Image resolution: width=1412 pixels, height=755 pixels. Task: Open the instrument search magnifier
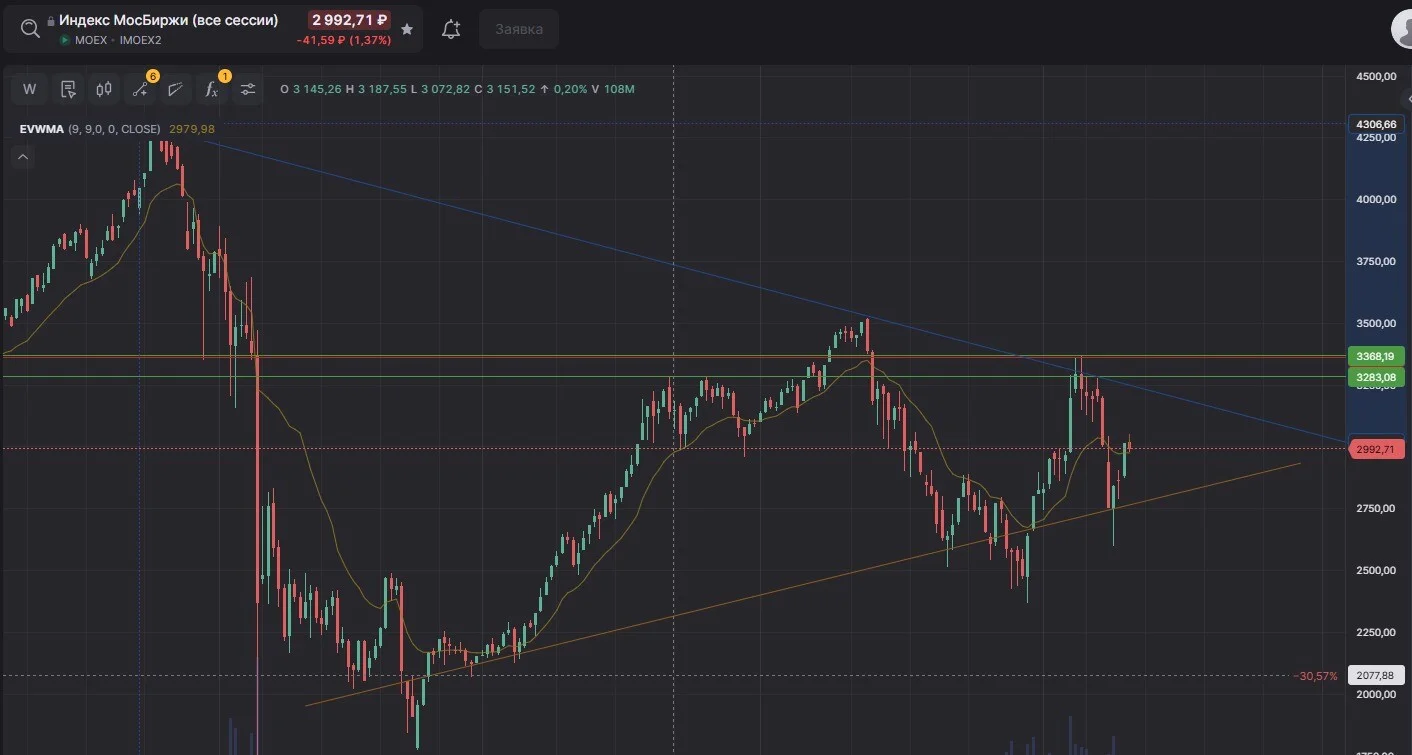tap(30, 29)
